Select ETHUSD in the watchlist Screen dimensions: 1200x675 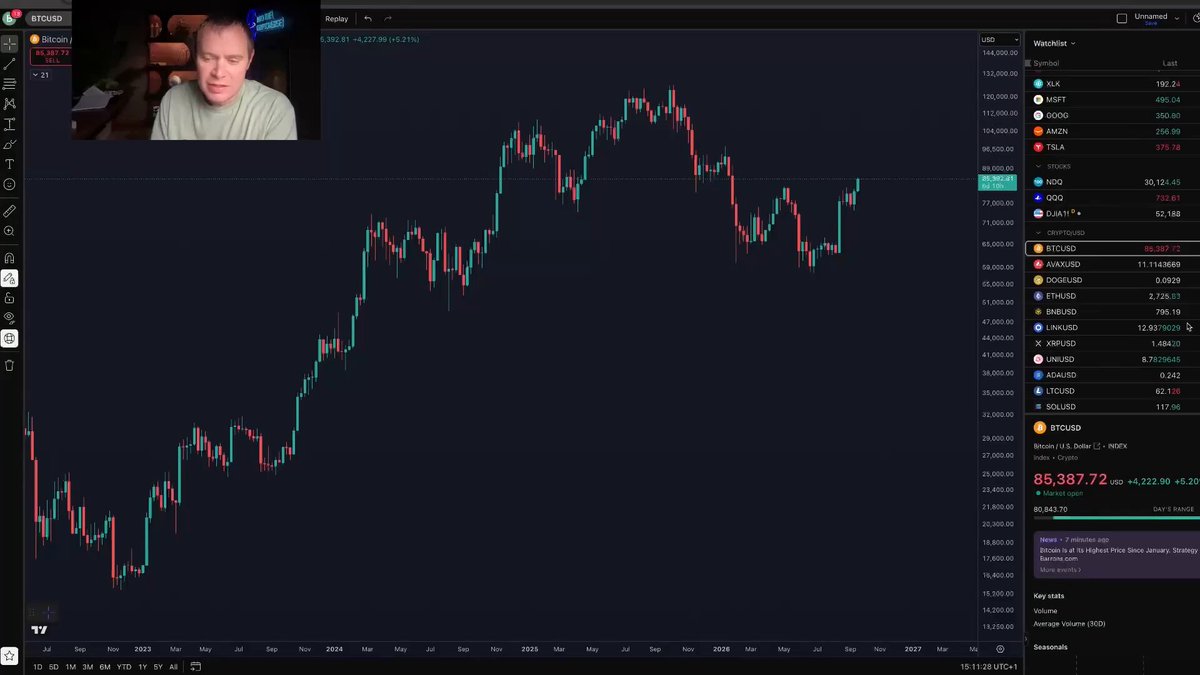[x=1112, y=296]
